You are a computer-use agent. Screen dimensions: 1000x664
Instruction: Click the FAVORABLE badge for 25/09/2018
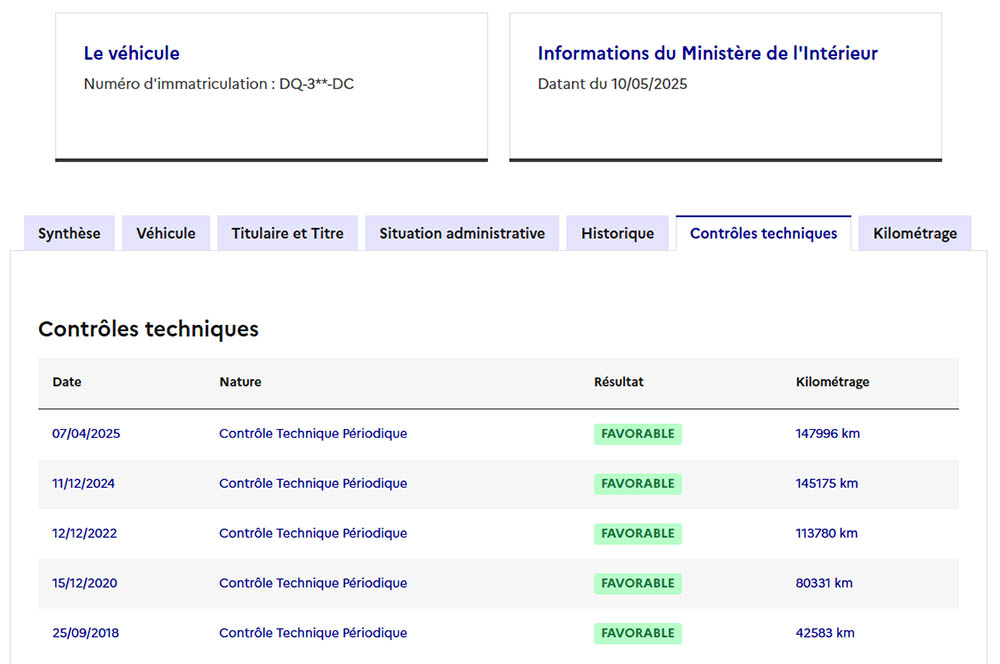pyautogui.click(x=637, y=633)
